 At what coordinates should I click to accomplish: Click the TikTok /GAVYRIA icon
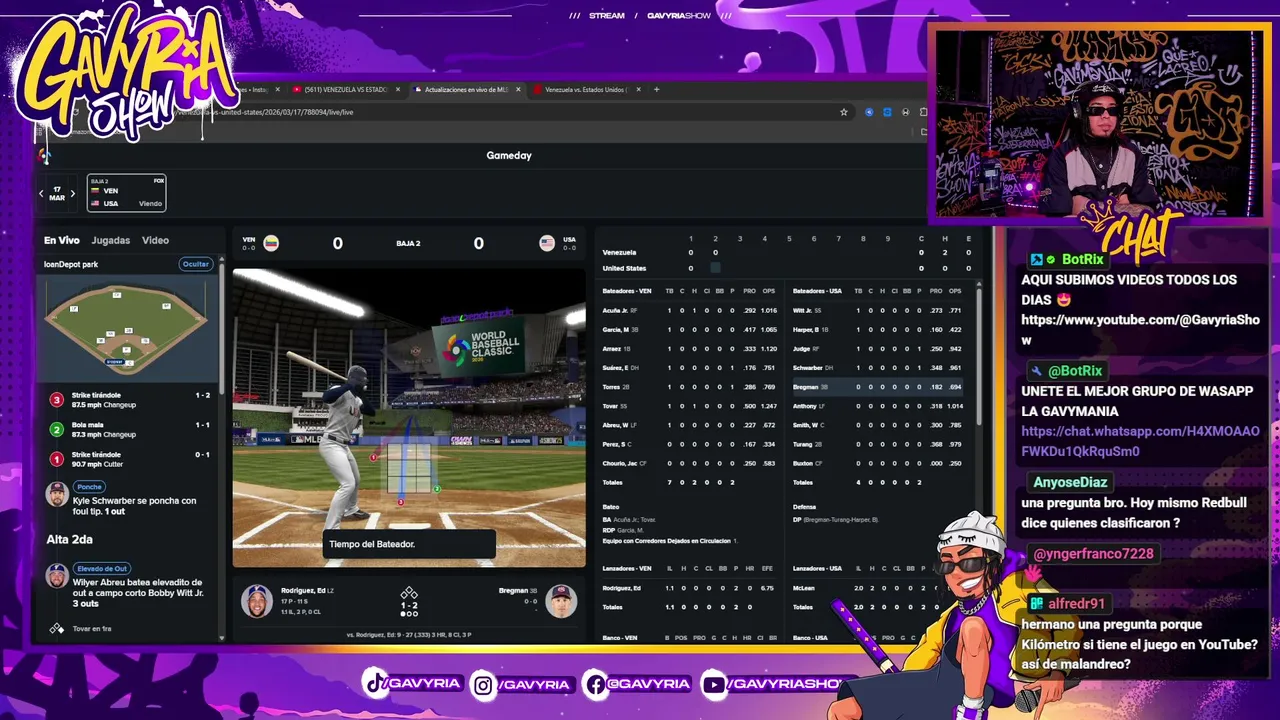pyautogui.click(x=376, y=683)
